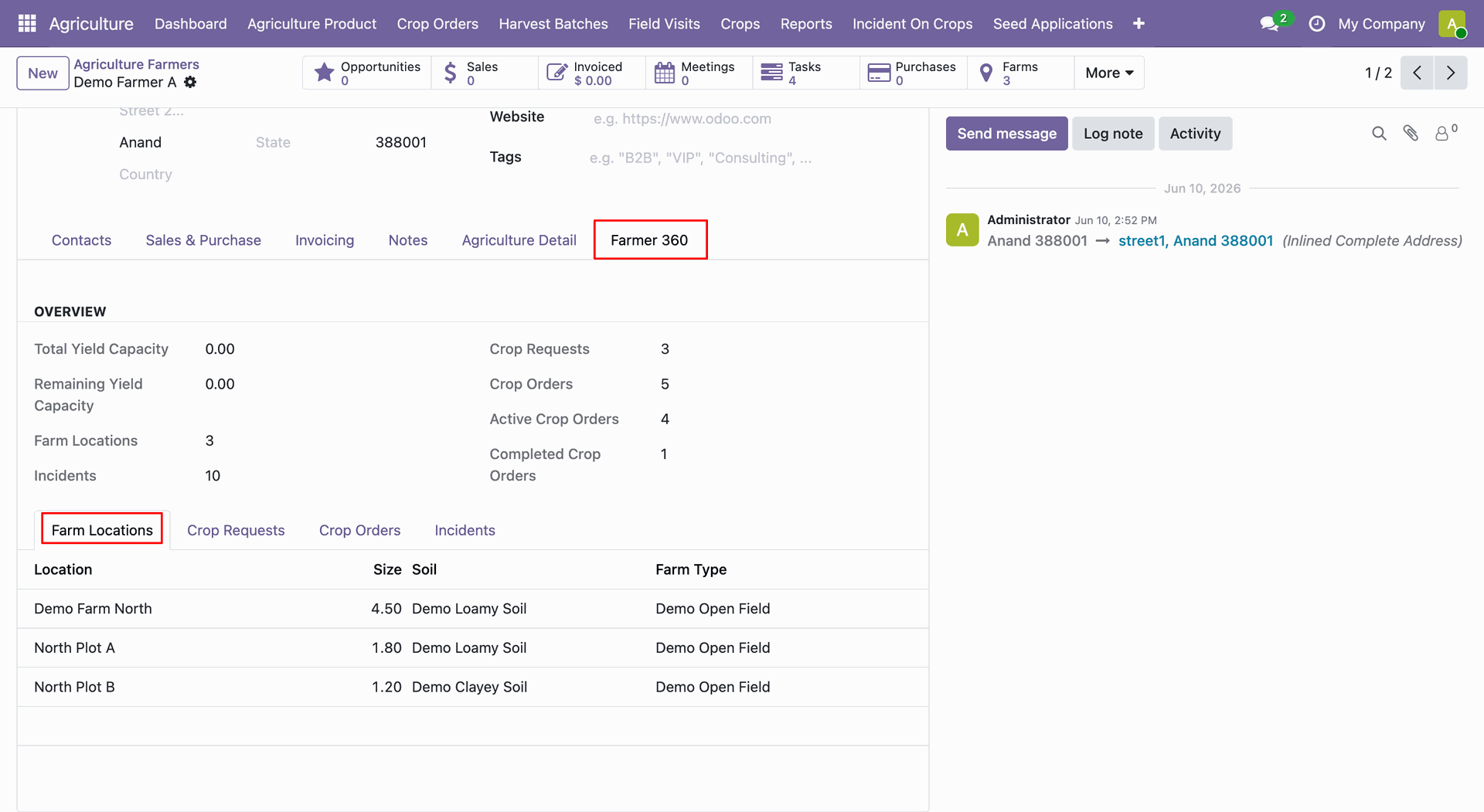Select North Plot A location row
The height and width of the screenshot is (812, 1484).
pos(473,647)
